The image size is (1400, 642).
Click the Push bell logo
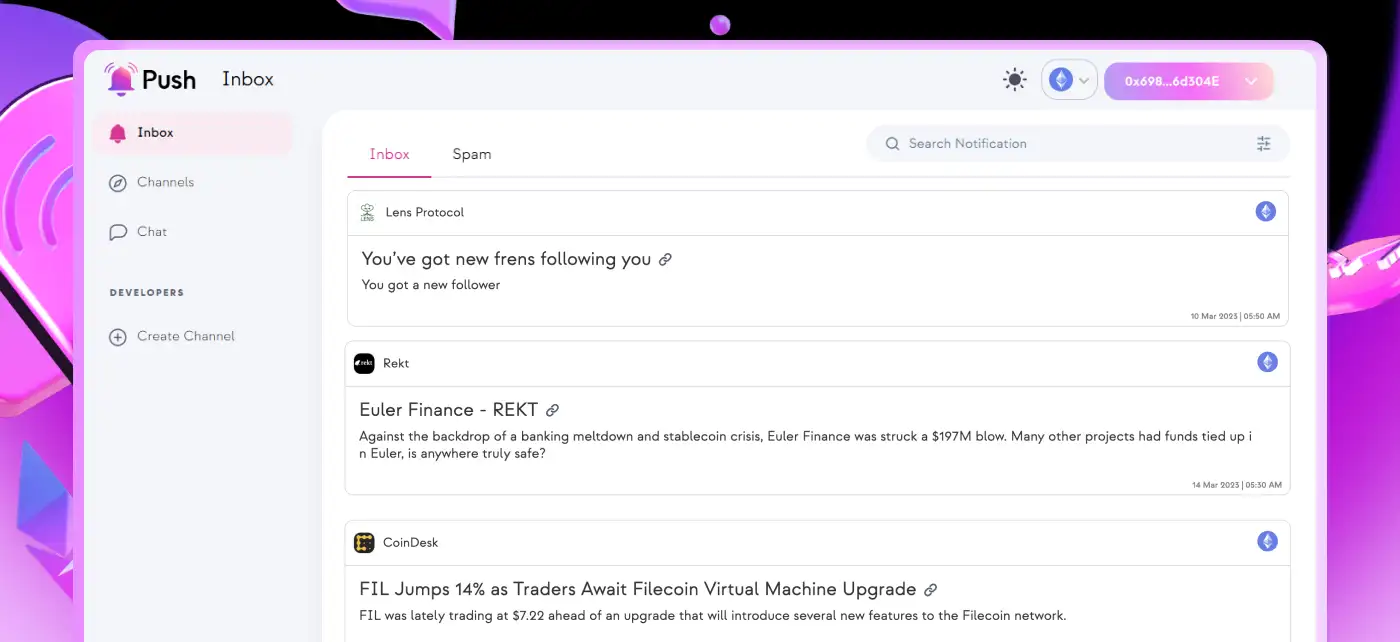pos(121,79)
